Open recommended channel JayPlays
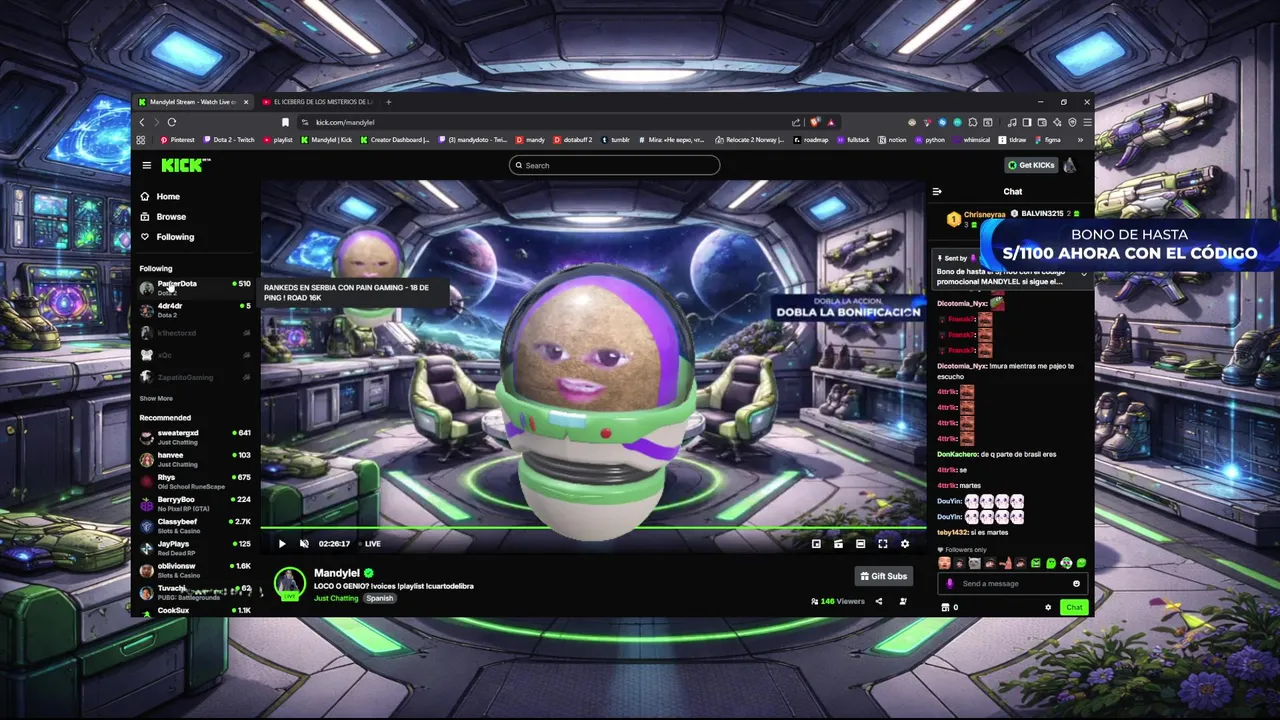 195,548
